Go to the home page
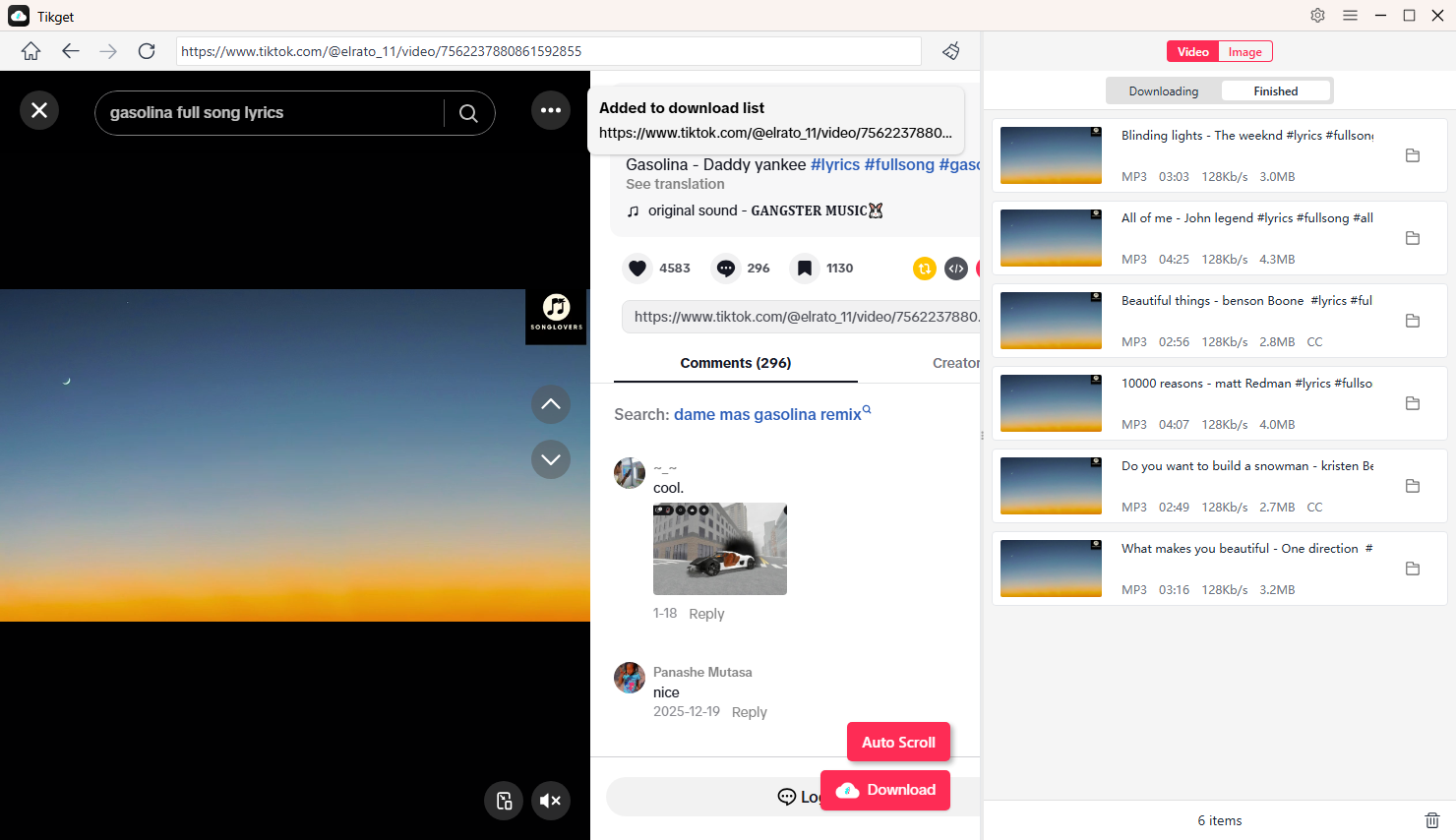Viewport: 1456px width, 840px height. click(x=30, y=50)
